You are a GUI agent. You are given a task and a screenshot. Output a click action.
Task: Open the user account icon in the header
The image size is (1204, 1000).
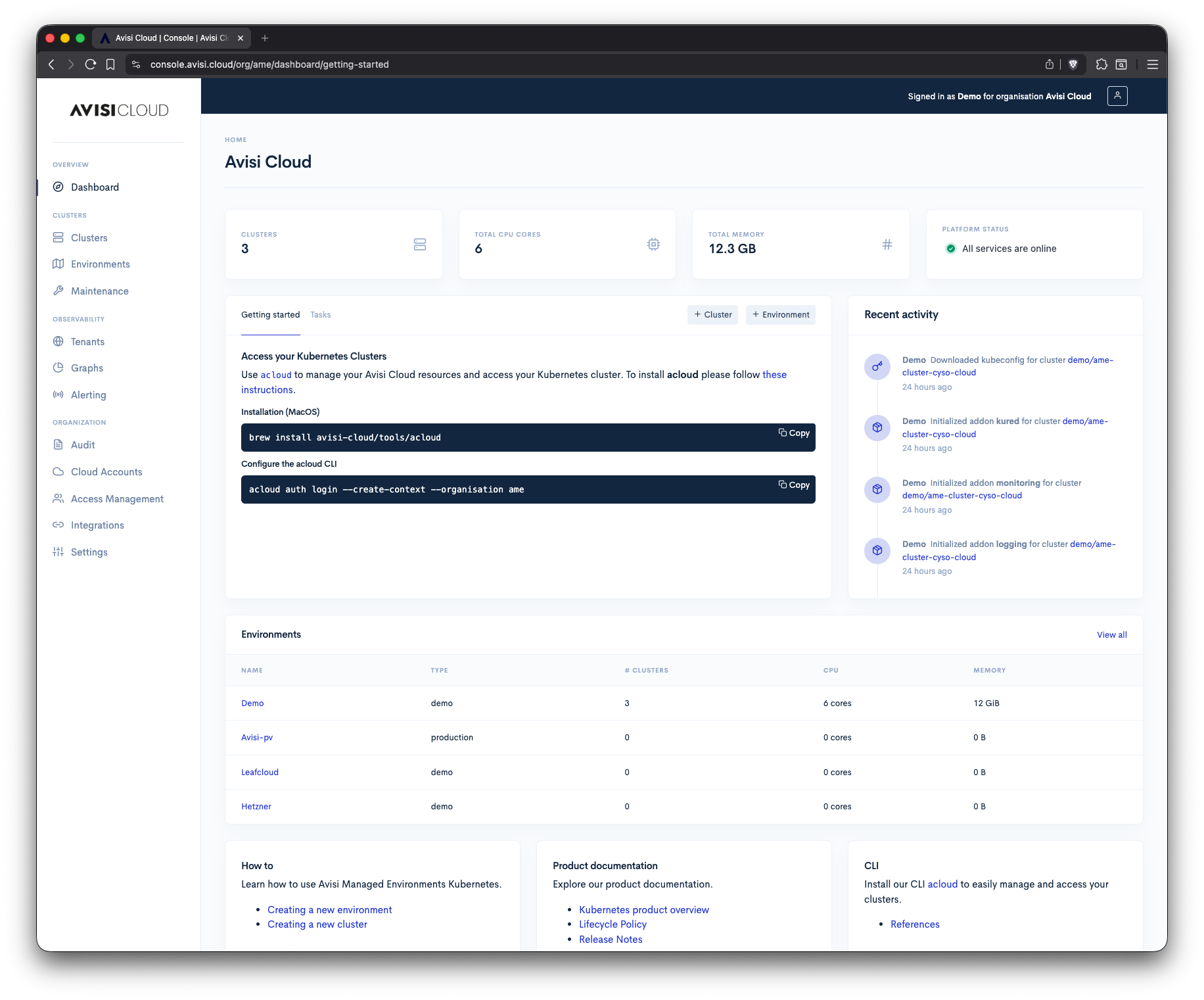pyautogui.click(x=1117, y=95)
